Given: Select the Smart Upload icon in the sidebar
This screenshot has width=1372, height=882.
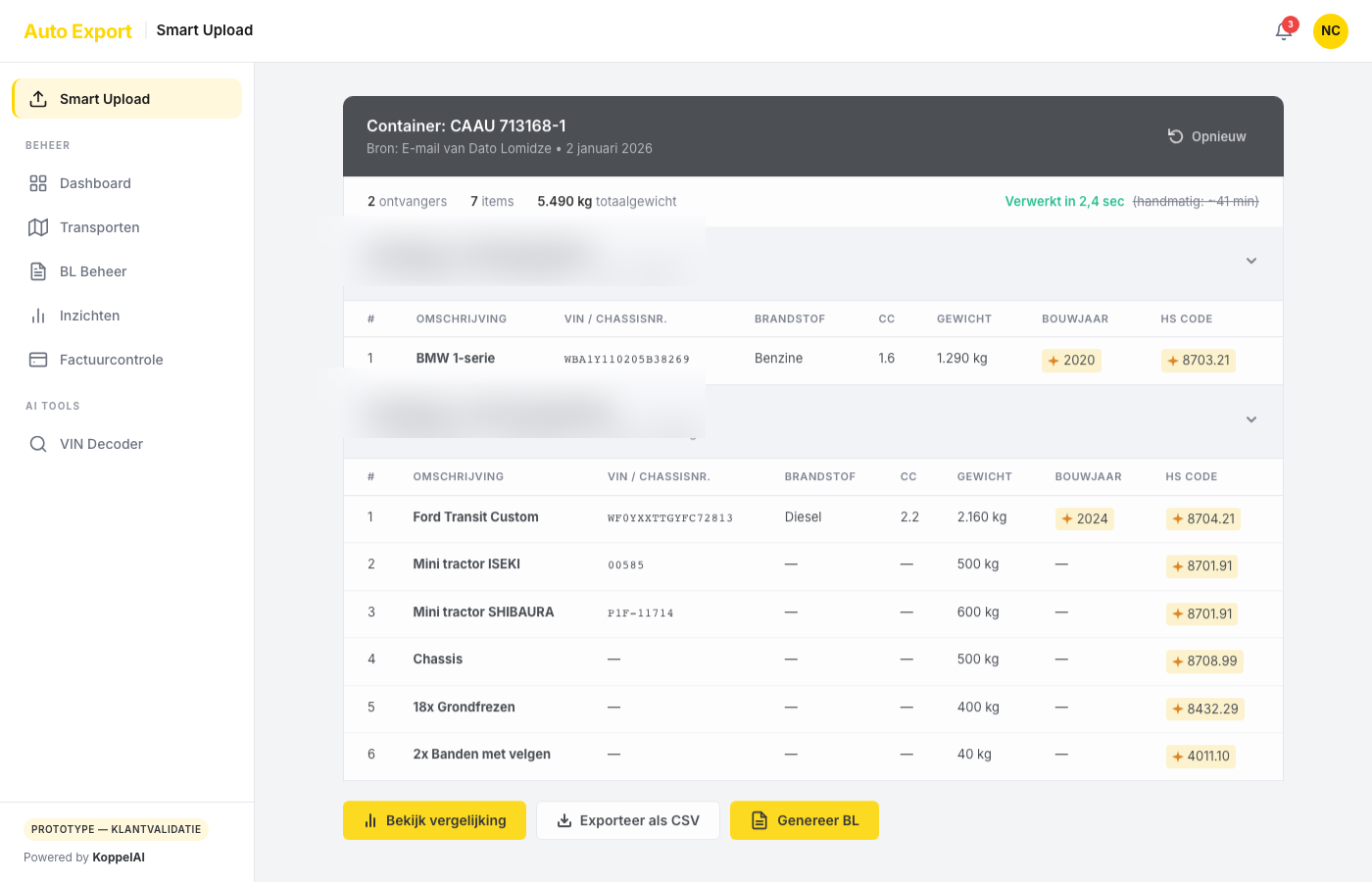Looking at the screenshot, I should tap(38, 98).
